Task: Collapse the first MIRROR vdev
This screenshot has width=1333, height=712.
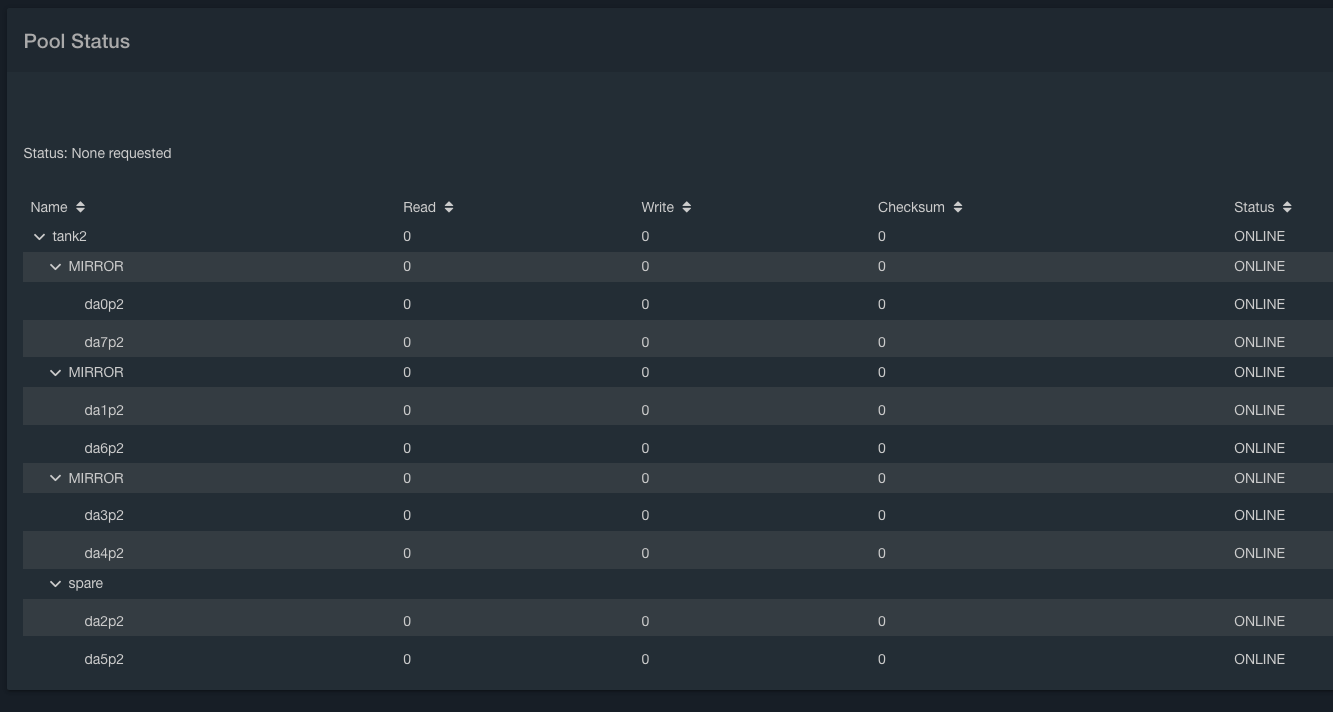Action: tap(56, 267)
